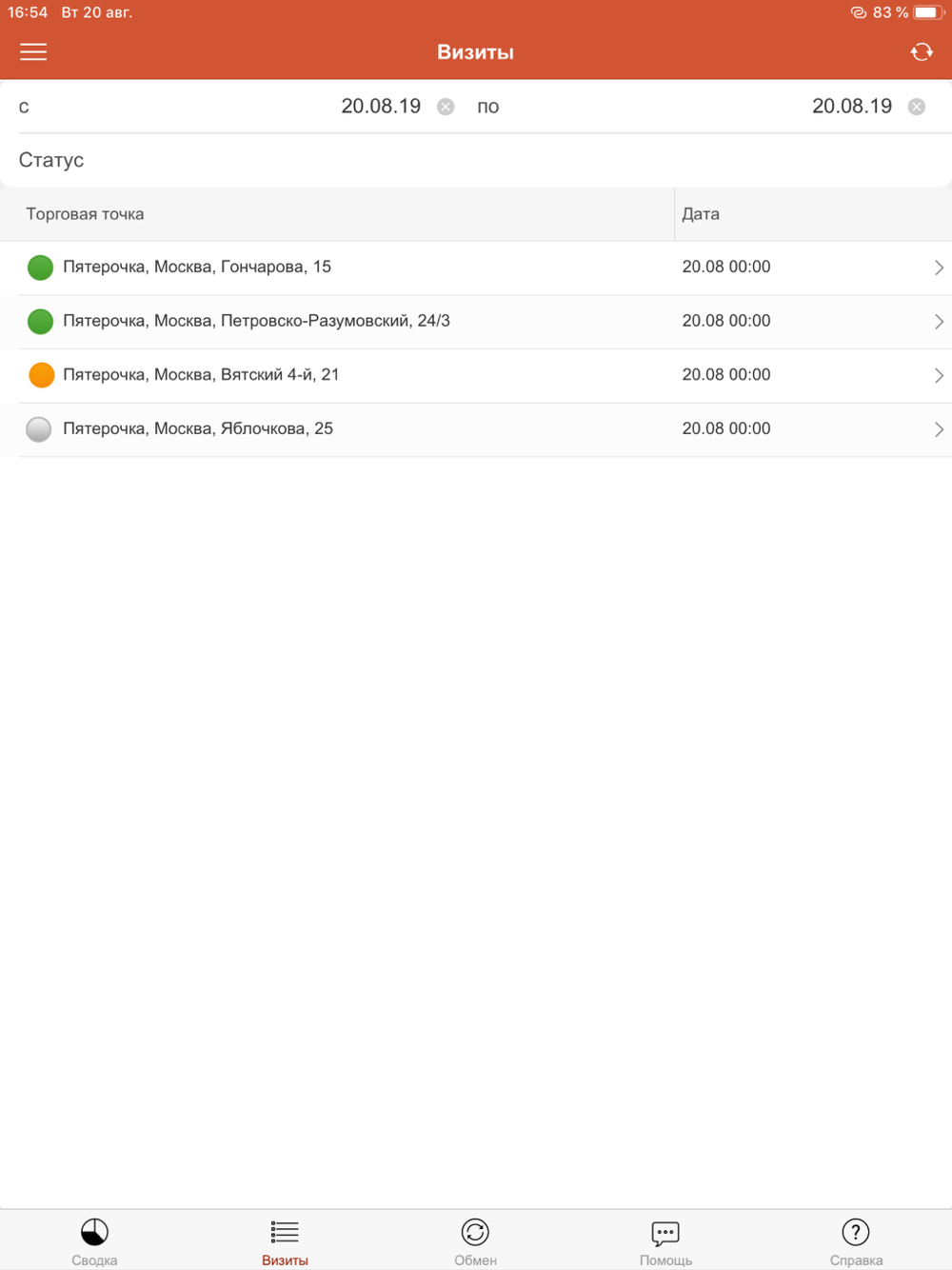
Task: Select green status dot for Гончарова, 15
Action: point(40,268)
